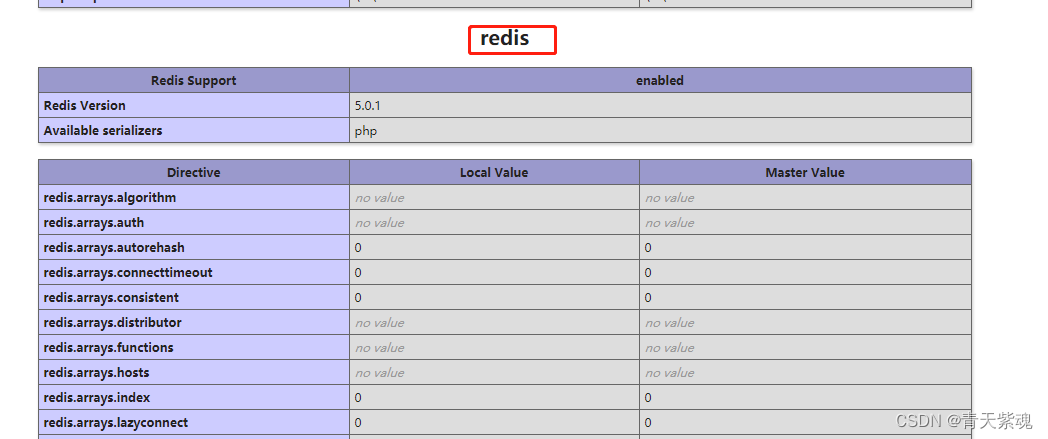This screenshot has width=1048, height=439.
Task: Select the Redis Support header cell
Action: pyautogui.click(x=194, y=80)
